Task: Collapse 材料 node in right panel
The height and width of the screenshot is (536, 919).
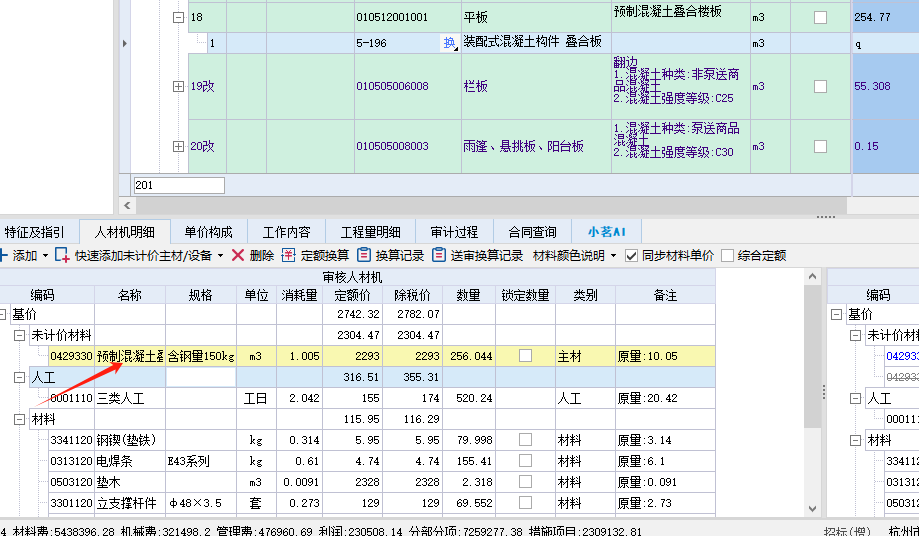Action: point(856,441)
